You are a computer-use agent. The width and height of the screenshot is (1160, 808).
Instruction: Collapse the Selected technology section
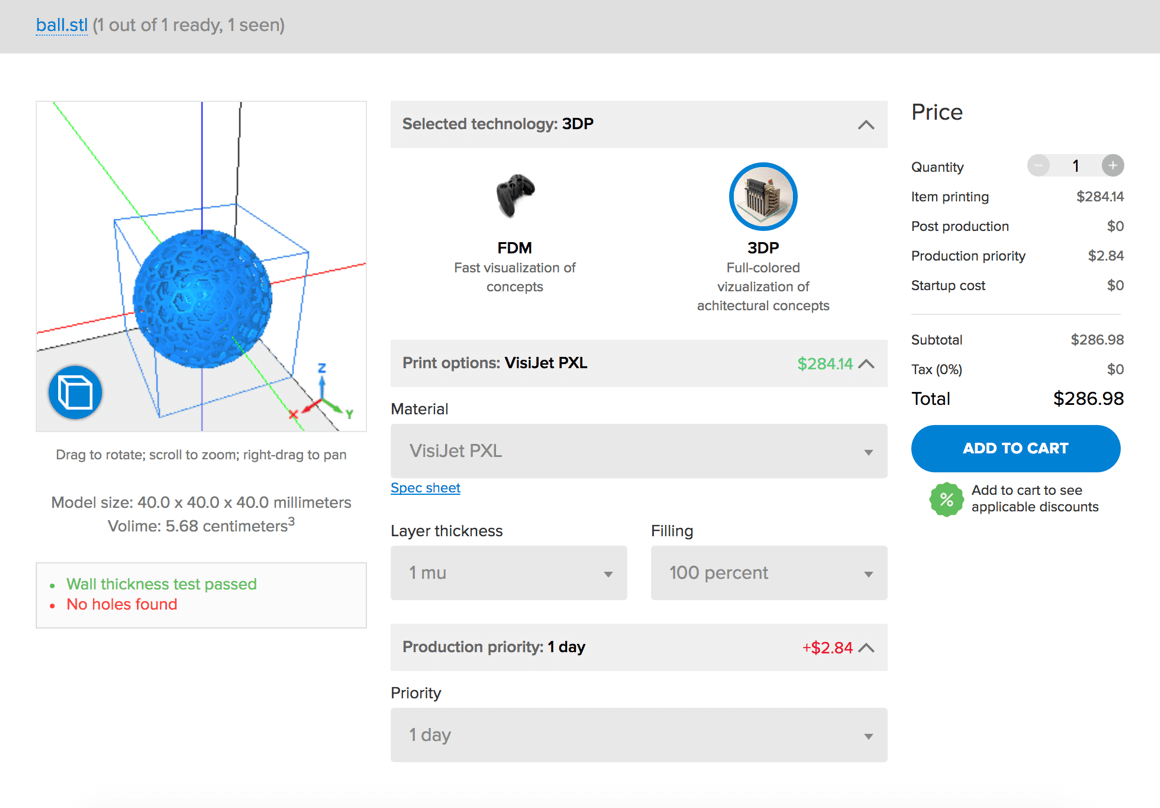tap(866, 125)
